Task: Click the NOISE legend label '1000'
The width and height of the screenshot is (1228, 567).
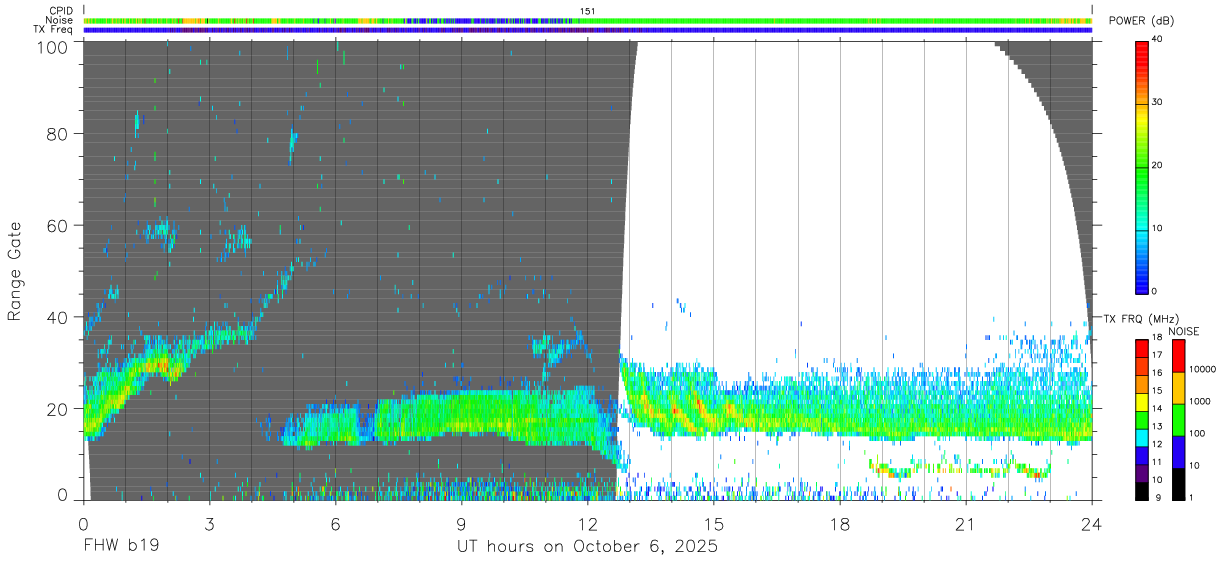Action: (1201, 401)
